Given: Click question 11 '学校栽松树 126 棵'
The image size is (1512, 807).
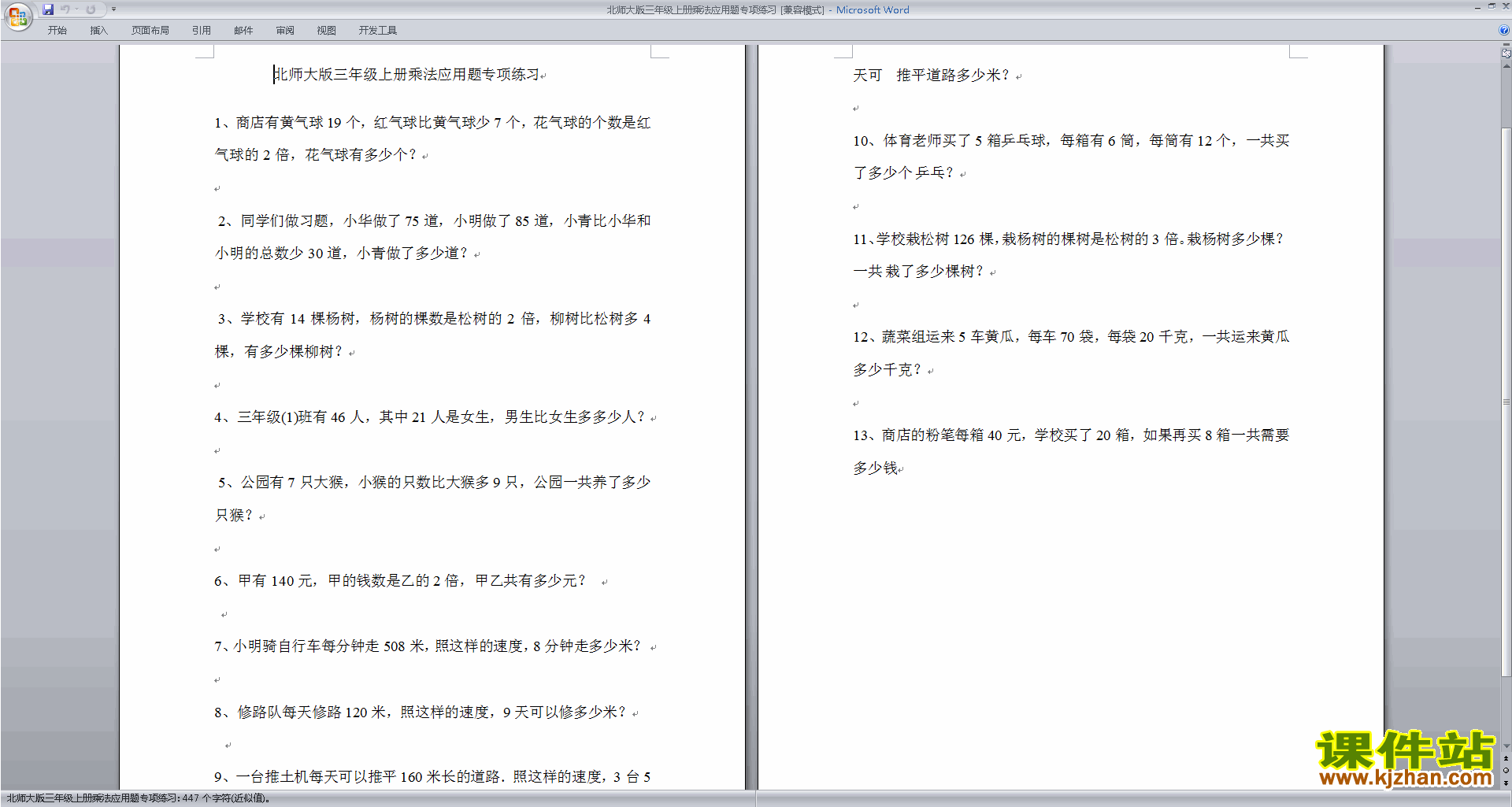Looking at the screenshot, I should tap(1069, 239).
